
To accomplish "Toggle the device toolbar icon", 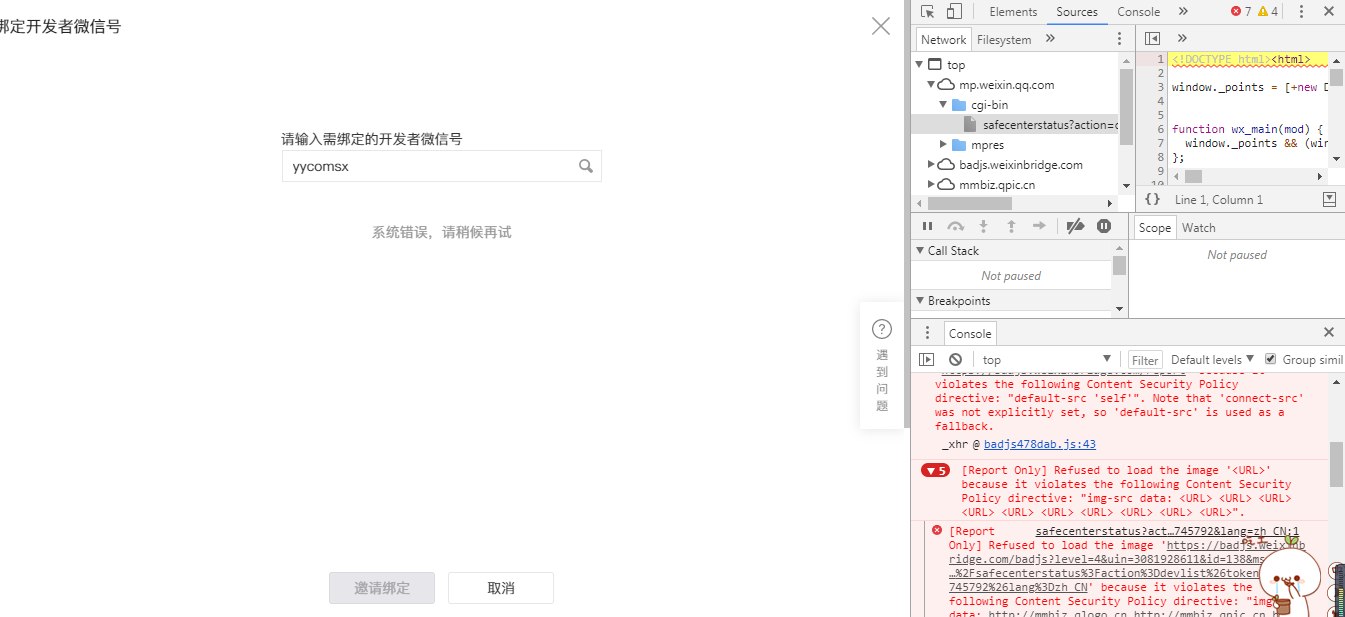I will coord(954,12).
